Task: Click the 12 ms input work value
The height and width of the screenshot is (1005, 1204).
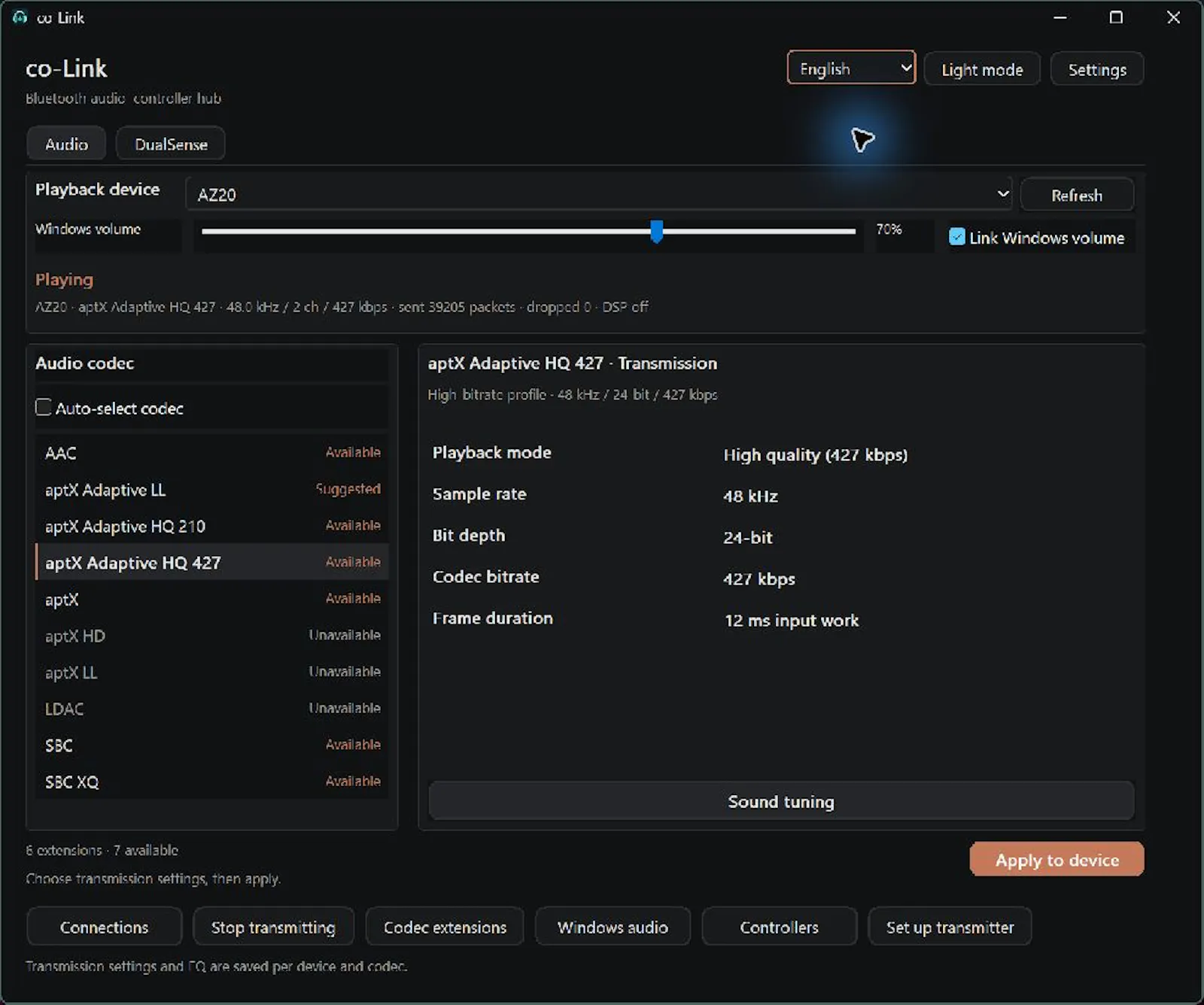Action: (792, 621)
